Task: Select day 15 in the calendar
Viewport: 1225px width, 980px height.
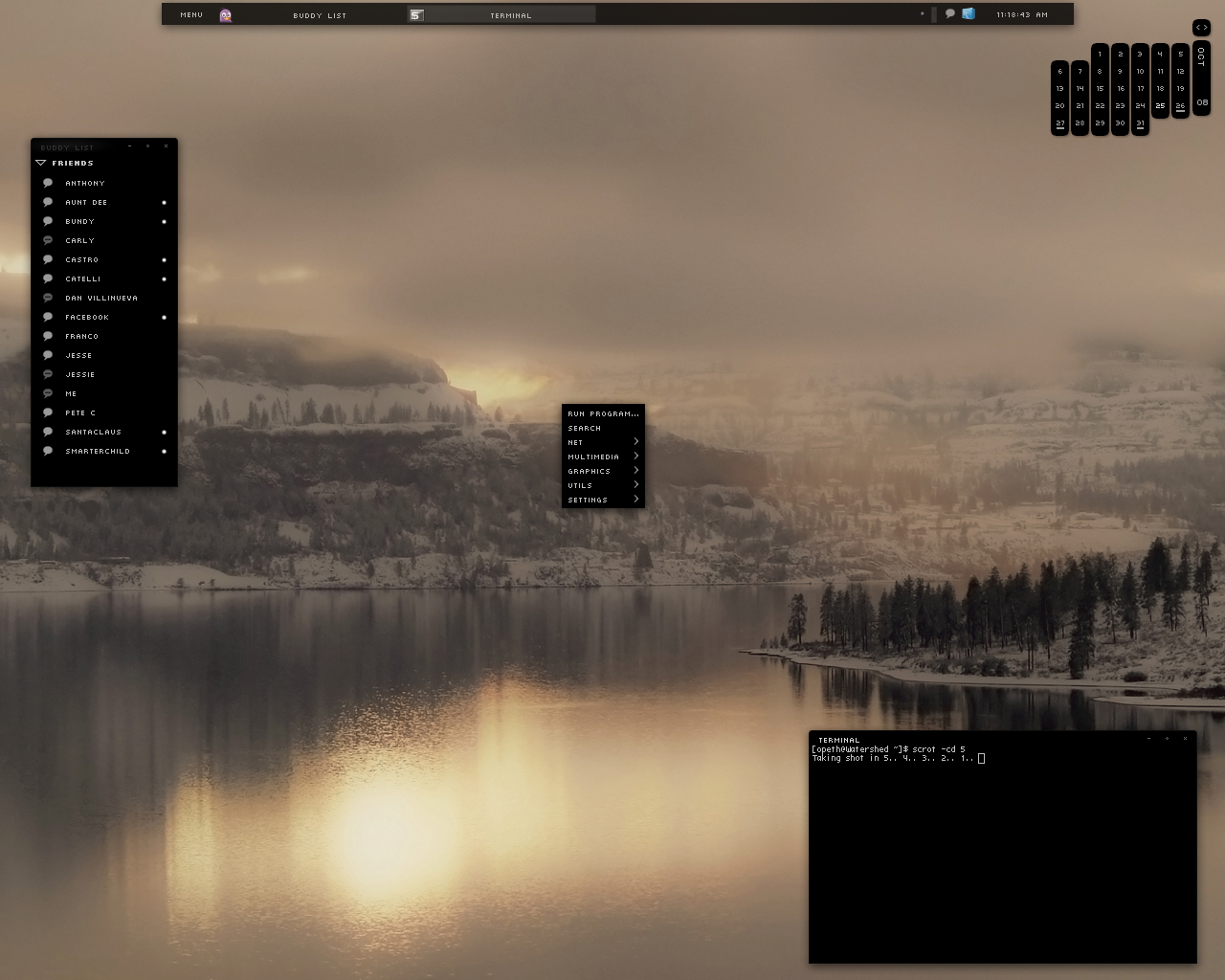Action: click(x=1100, y=88)
